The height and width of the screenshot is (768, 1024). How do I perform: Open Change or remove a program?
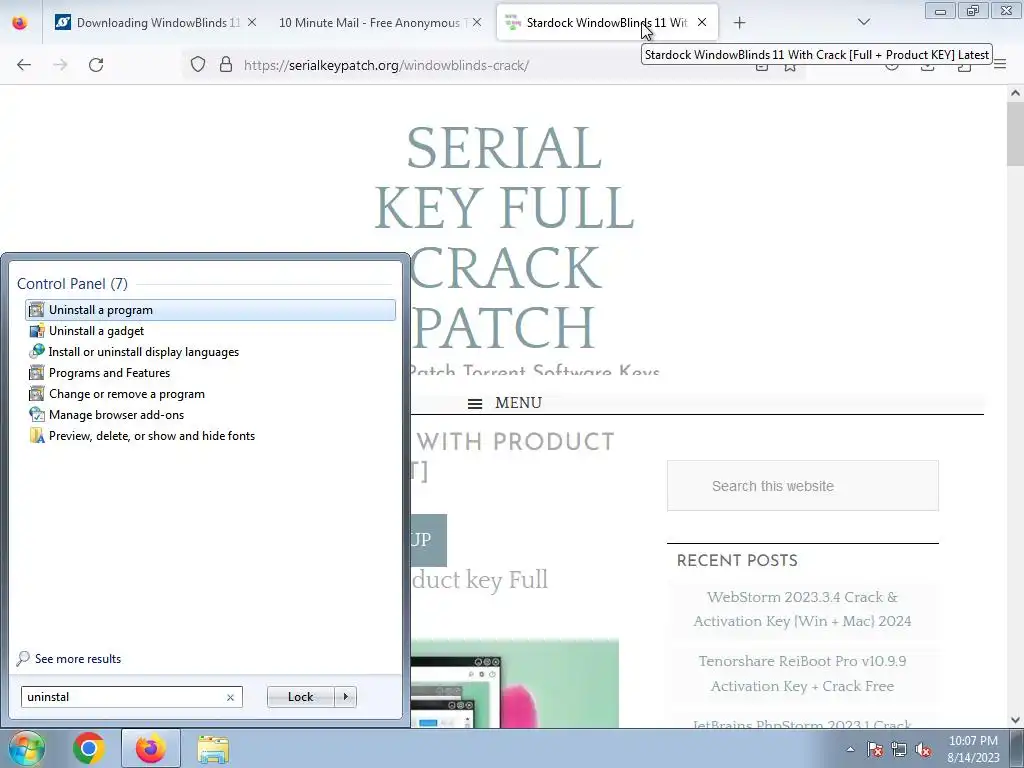pos(210,394)
